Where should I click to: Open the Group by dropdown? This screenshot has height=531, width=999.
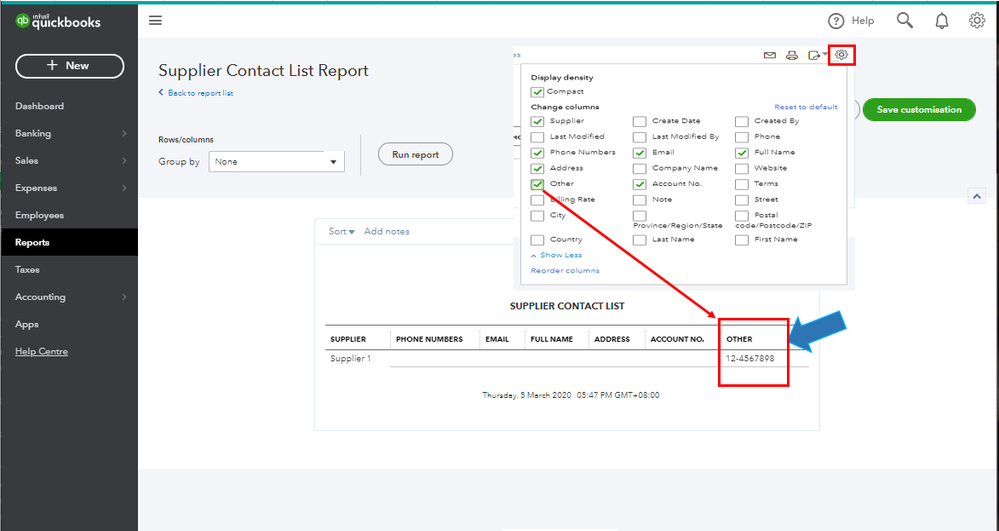click(277, 162)
